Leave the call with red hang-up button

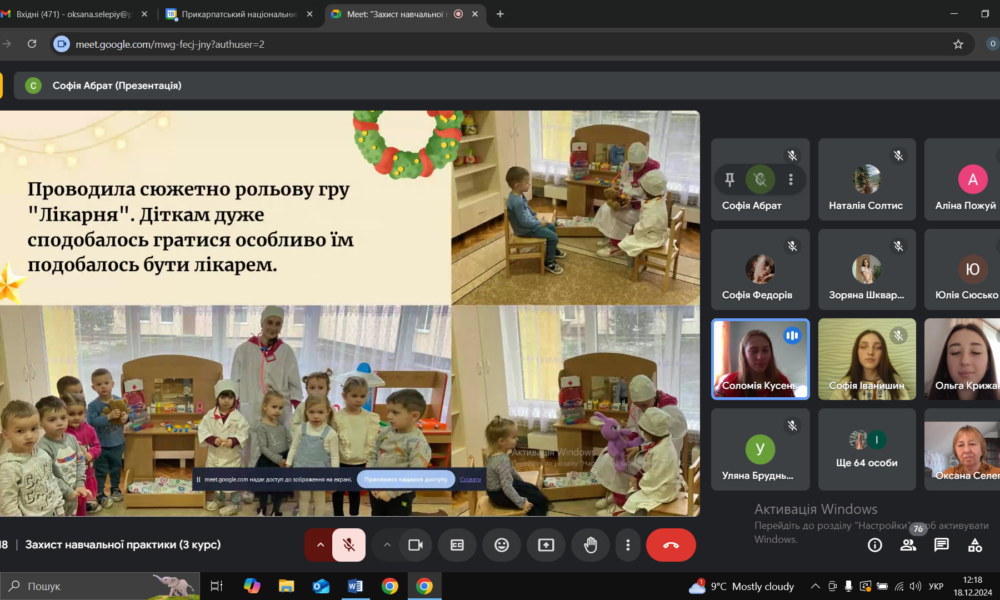[x=671, y=545]
